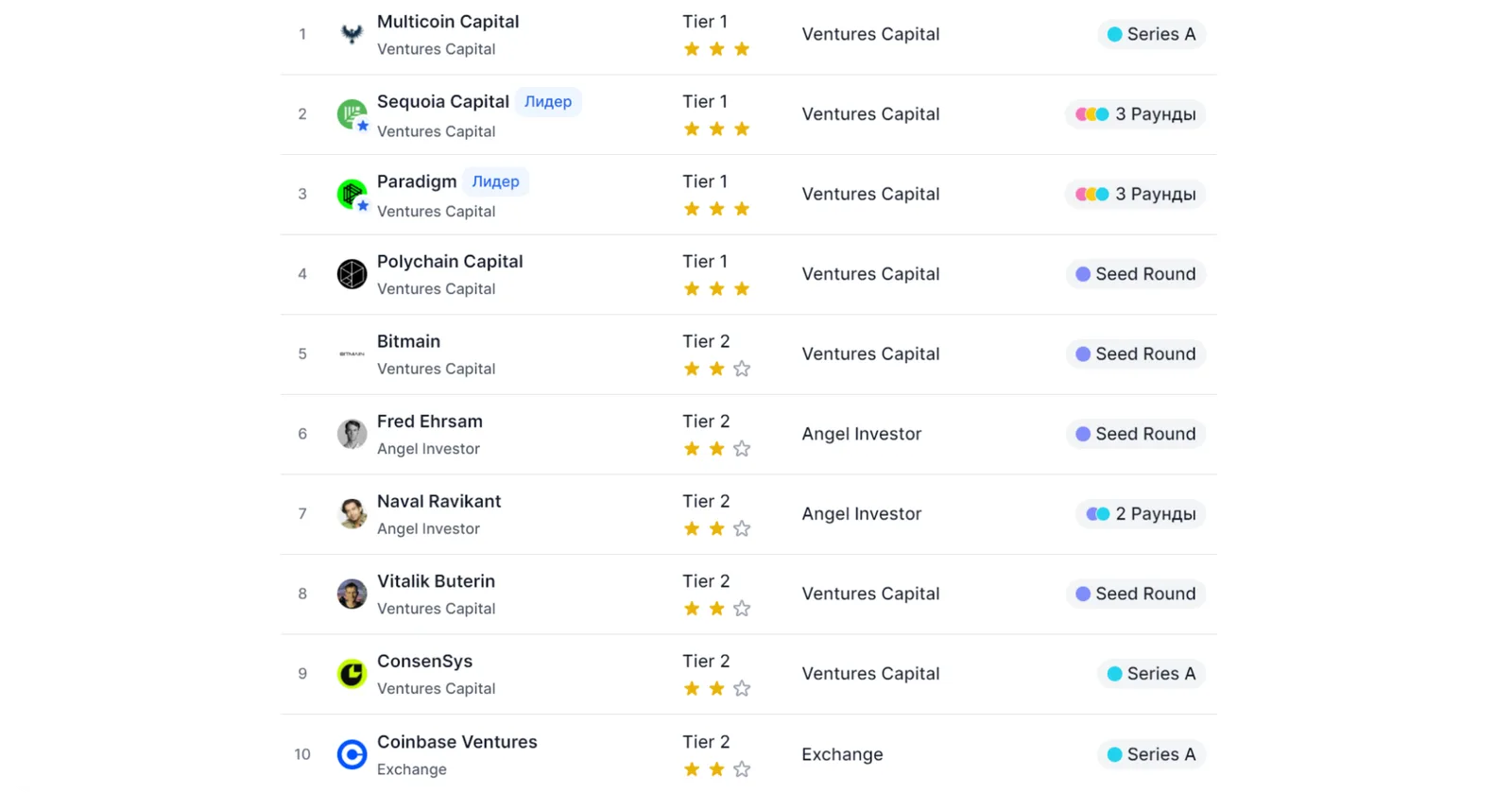1512x793 pixels.
Task: Click Naval Ravikant's avatar
Action: (352, 514)
